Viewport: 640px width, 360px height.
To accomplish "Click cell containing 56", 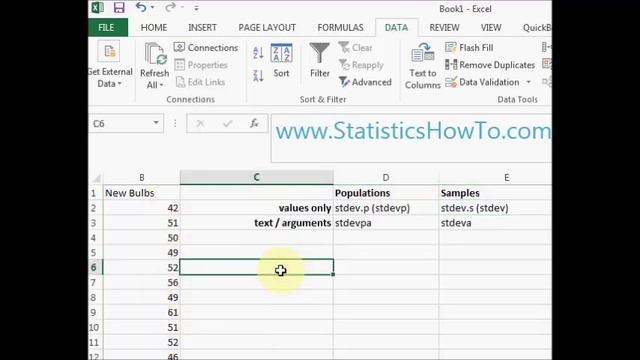I will 142,282.
